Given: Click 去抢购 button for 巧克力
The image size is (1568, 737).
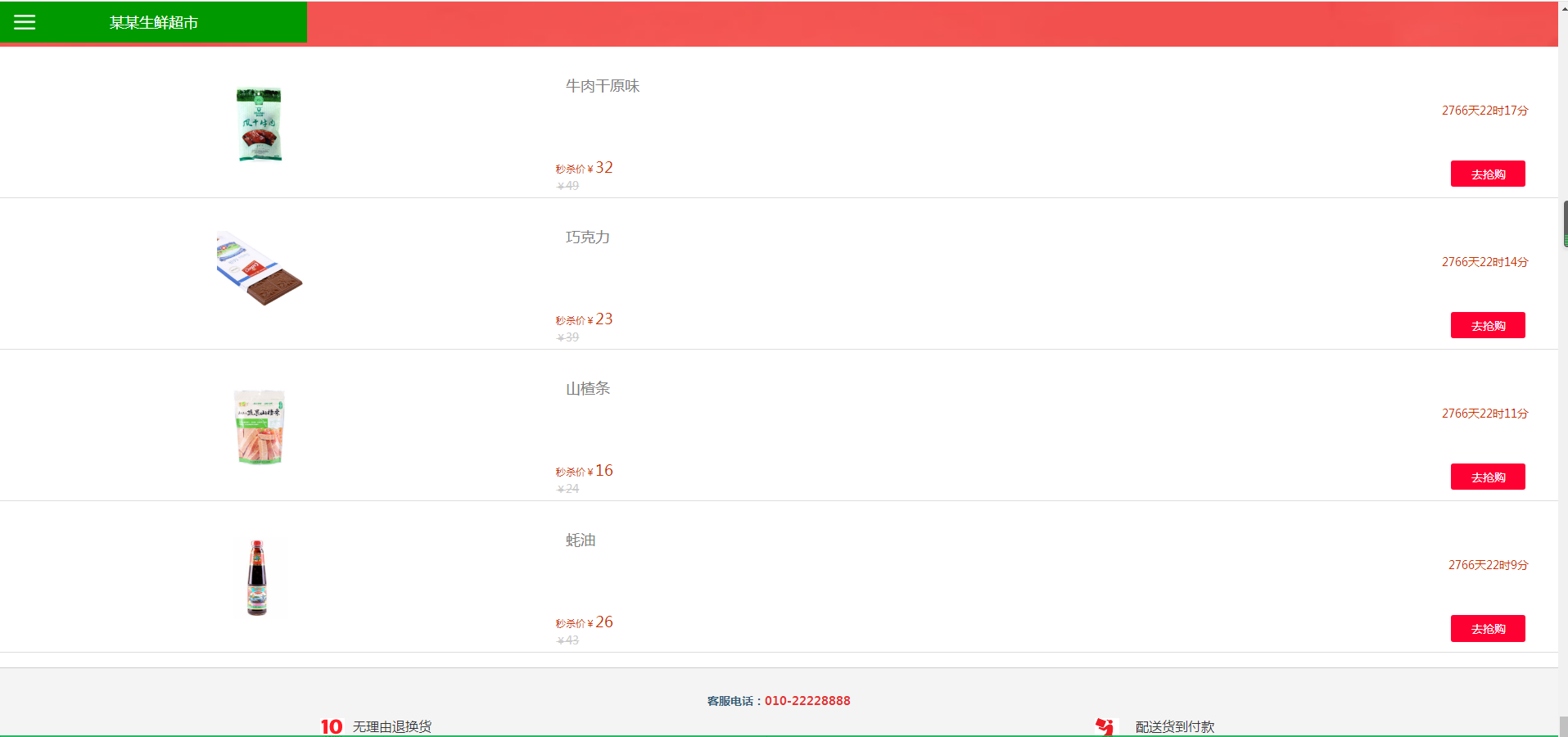Looking at the screenshot, I should (1487, 325).
